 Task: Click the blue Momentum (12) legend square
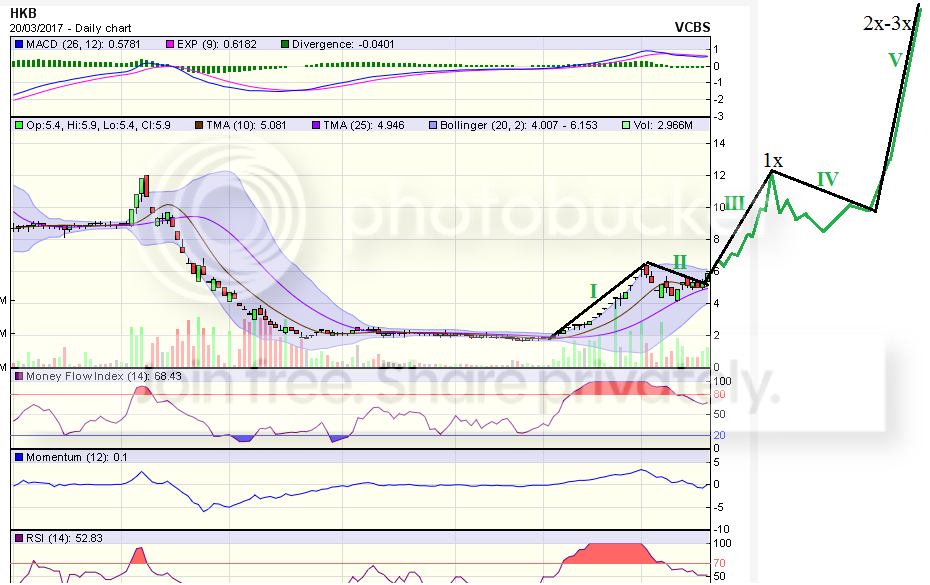18,457
